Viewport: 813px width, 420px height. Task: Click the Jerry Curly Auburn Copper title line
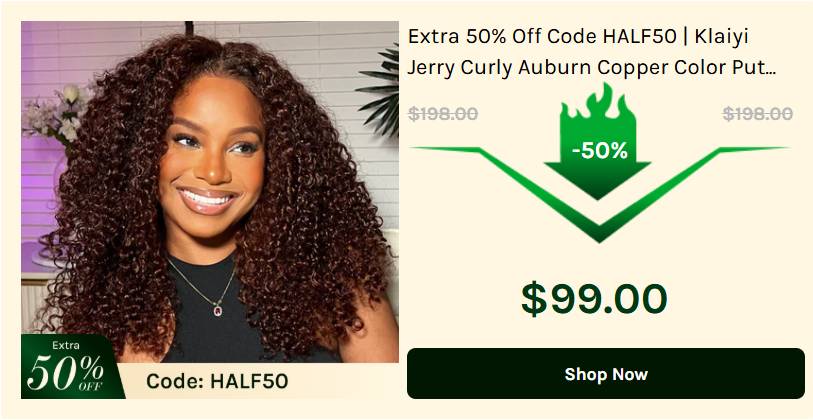point(592,68)
